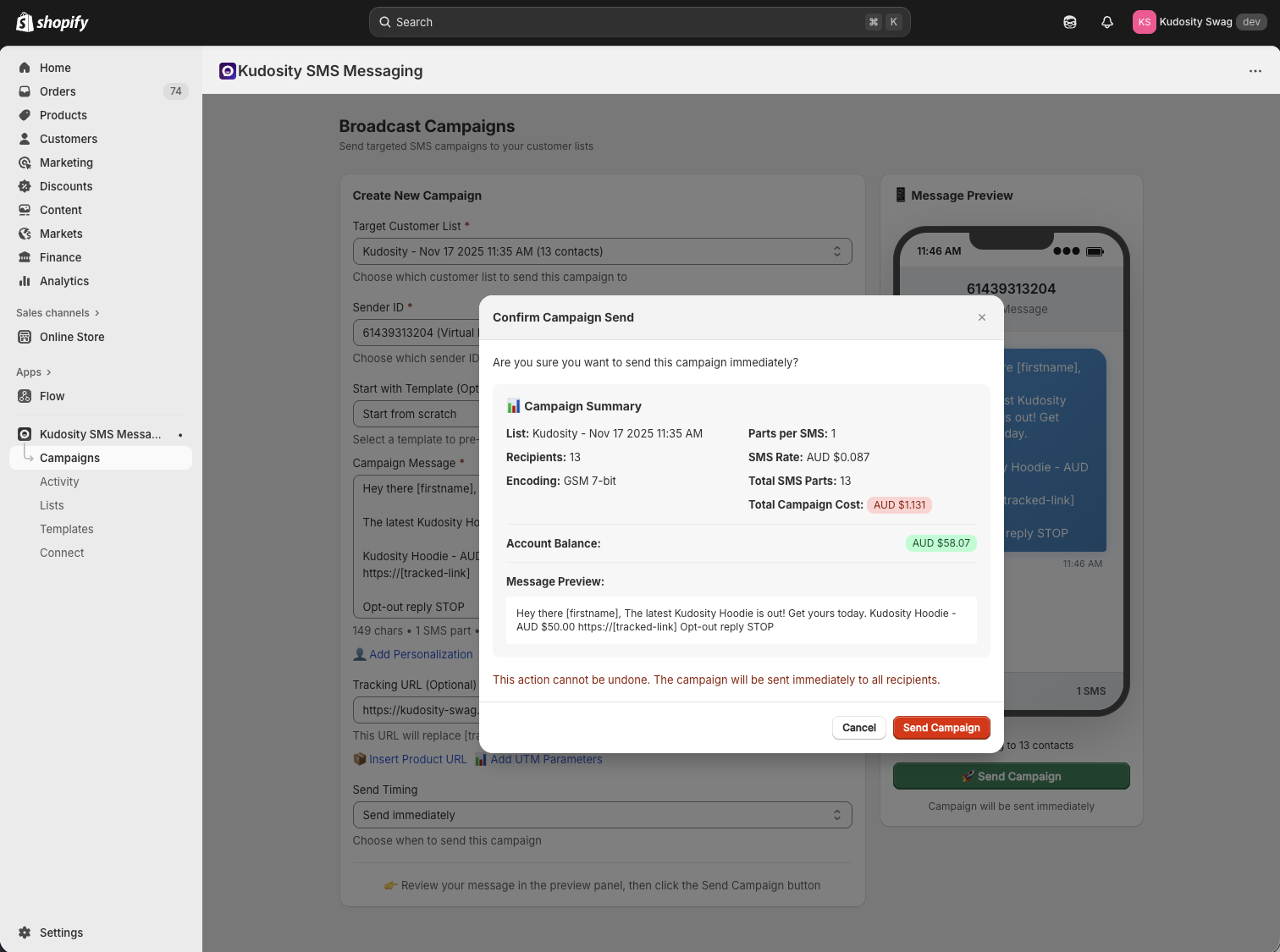The image size is (1280, 952).
Task: Open the three-dot more actions menu
Action: 1255,71
